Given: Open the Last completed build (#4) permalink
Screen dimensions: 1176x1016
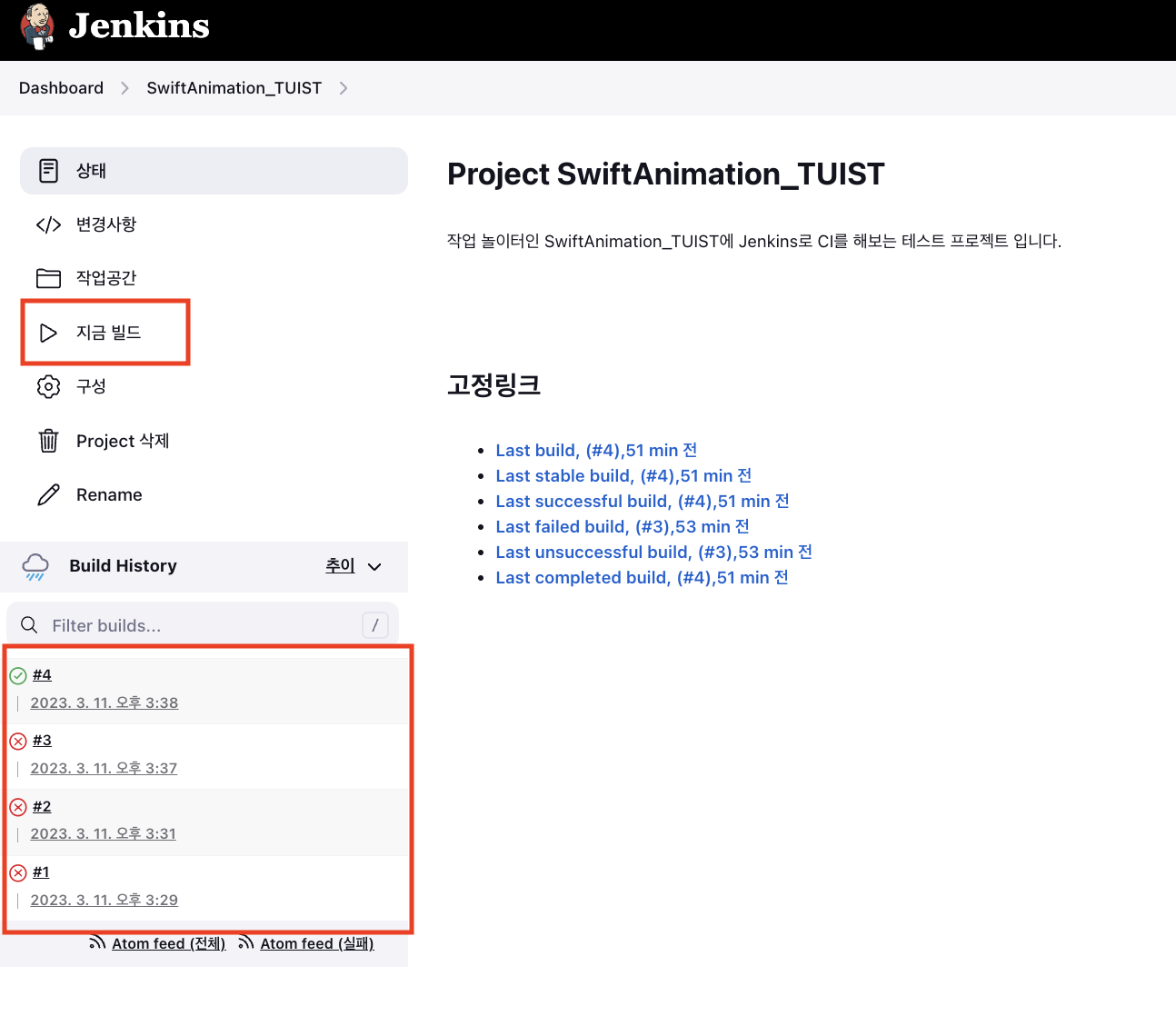Looking at the screenshot, I should 642,577.
